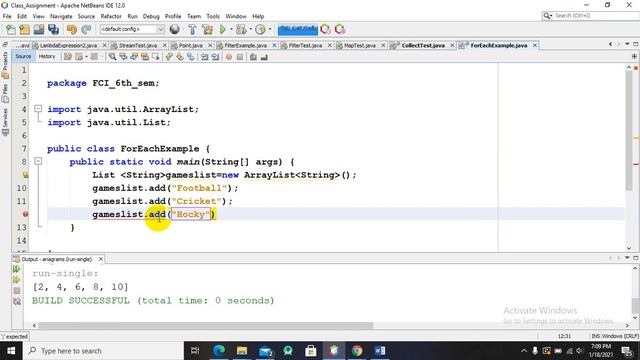Screen dimensions: 640x360
Task: Click the New File toolbar icon
Action: (11, 29)
